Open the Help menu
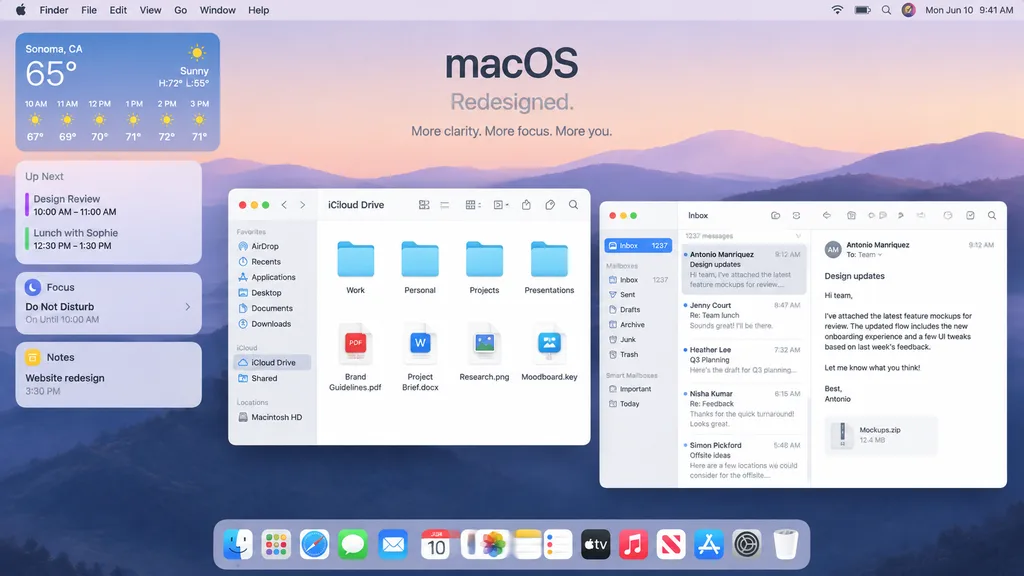 pyautogui.click(x=259, y=10)
